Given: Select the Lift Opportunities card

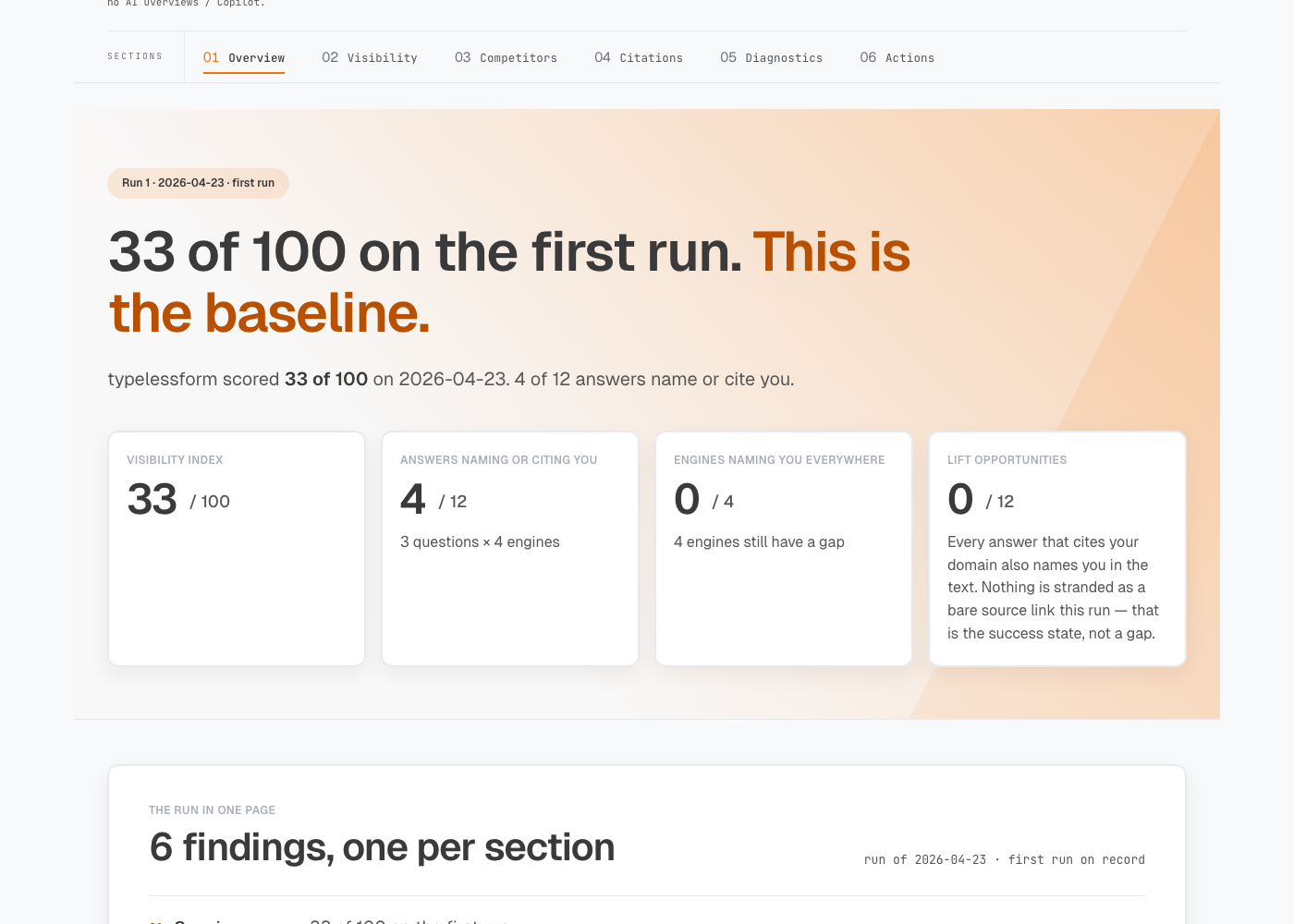Looking at the screenshot, I should tap(1057, 549).
